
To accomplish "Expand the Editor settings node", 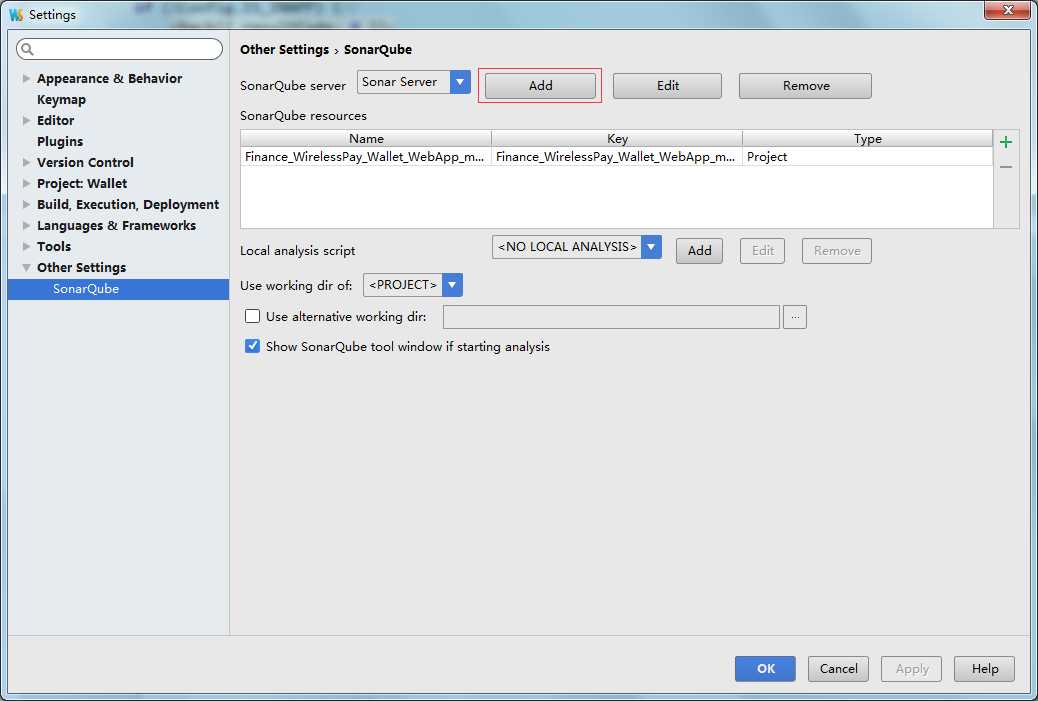I will pyautogui.click(x=26, y=120).
